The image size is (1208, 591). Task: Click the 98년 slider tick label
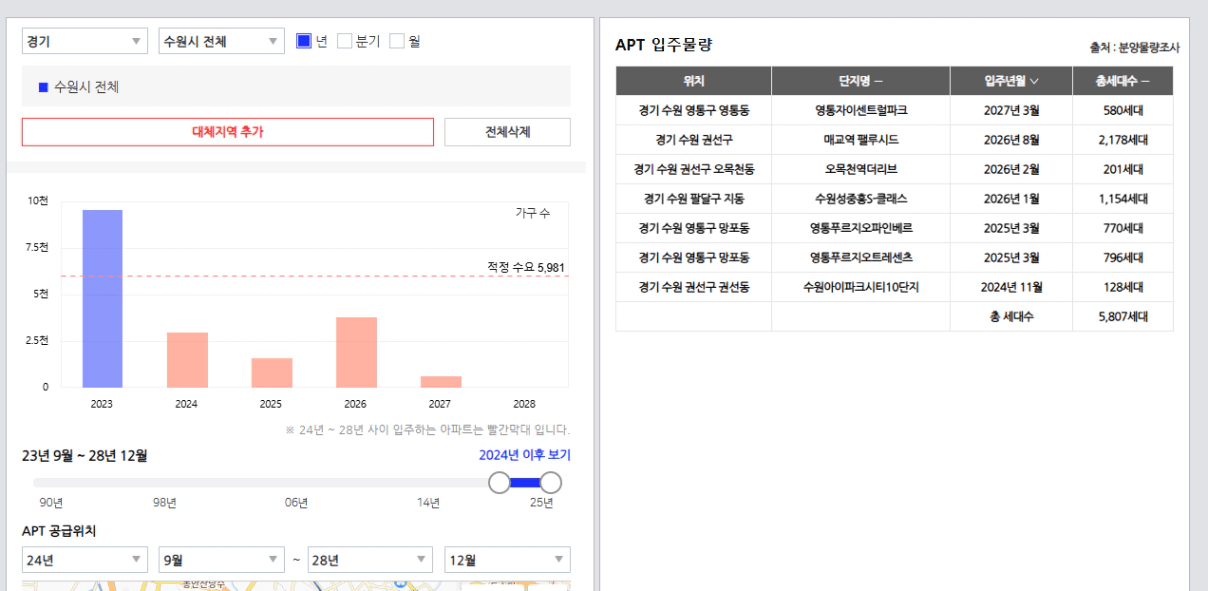(165, 503)
